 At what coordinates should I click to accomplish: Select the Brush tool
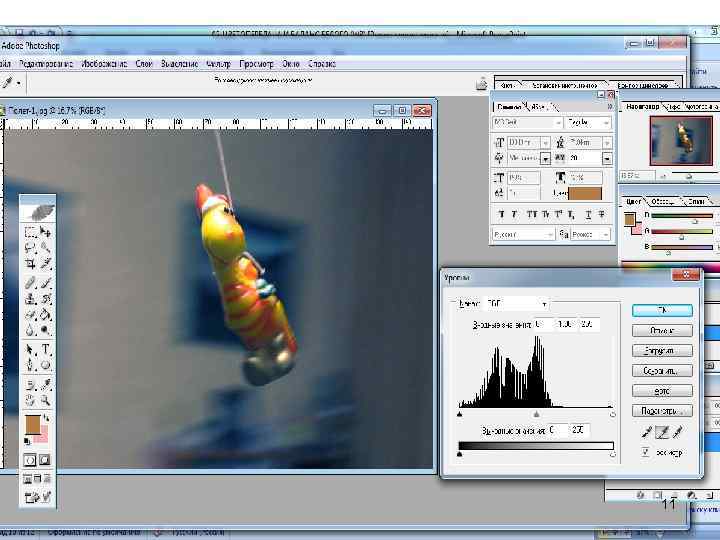click(x=45, y=283)
